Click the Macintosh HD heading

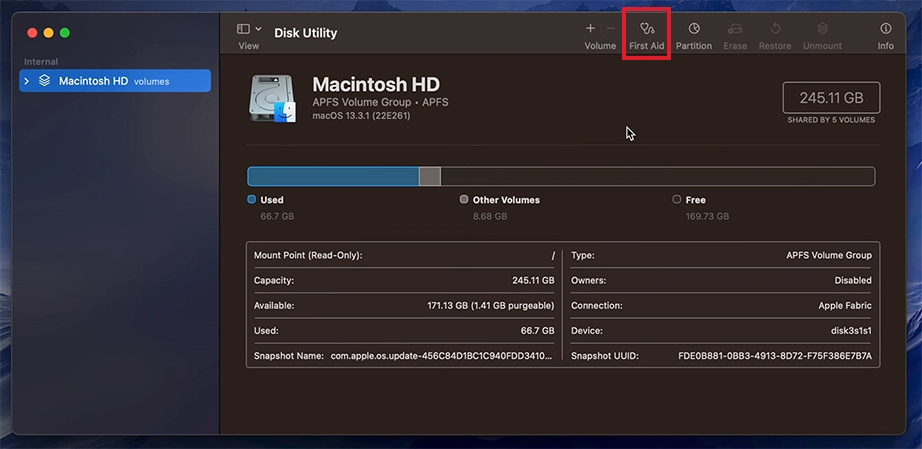(376, 85)
